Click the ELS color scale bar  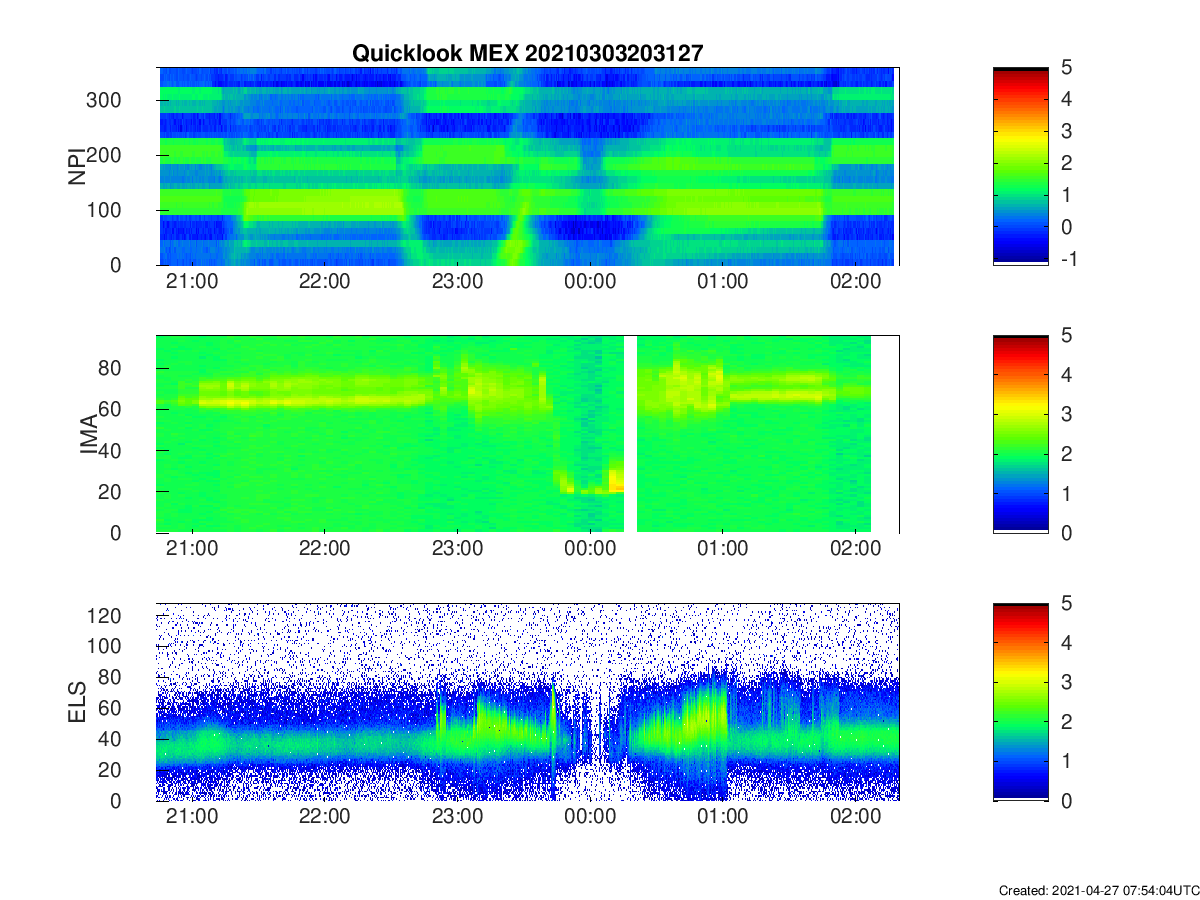(1020, 702)
